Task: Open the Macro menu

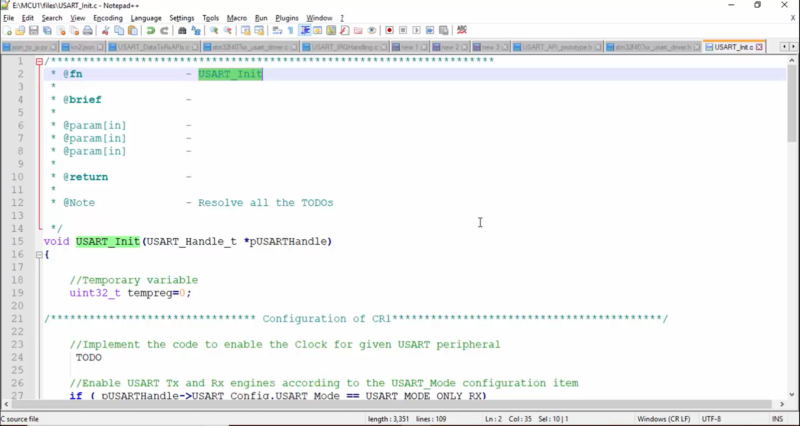Action: (237, 18)
